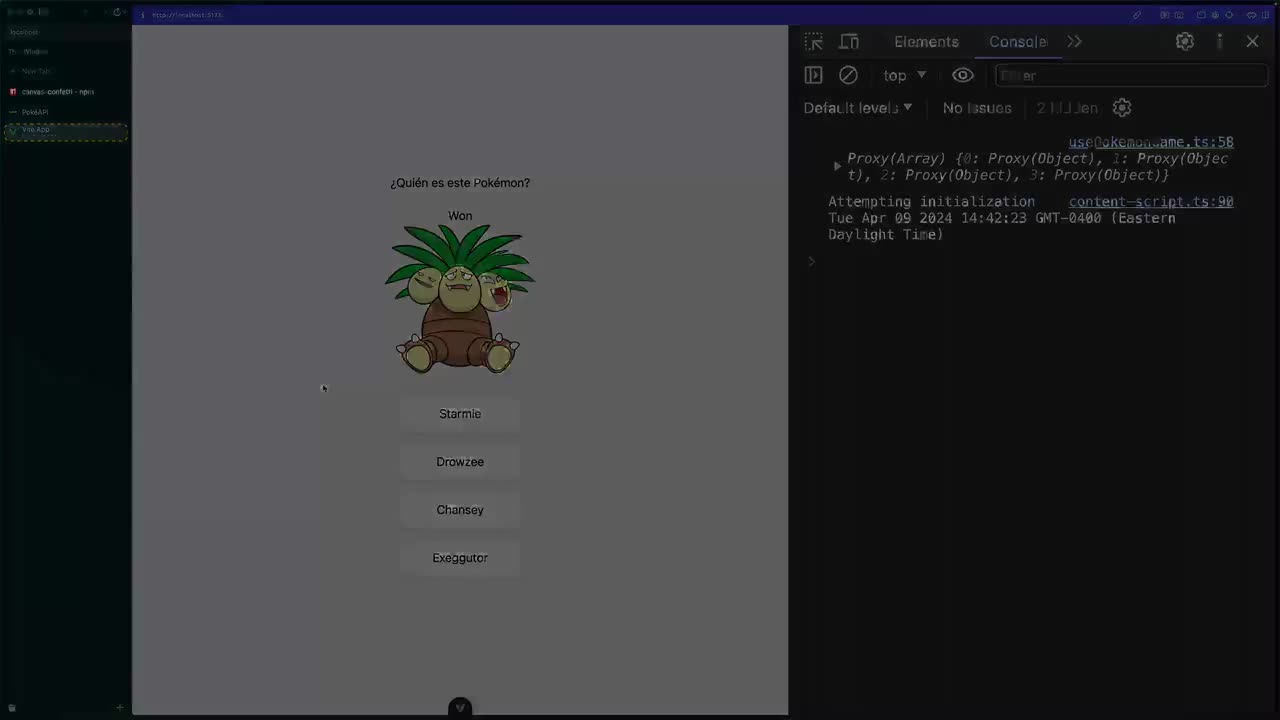Open the top JavaScript context dropdown
The width and height of the screenshot is (1280, 720).
pyautogui.click(x=905, y=75)
